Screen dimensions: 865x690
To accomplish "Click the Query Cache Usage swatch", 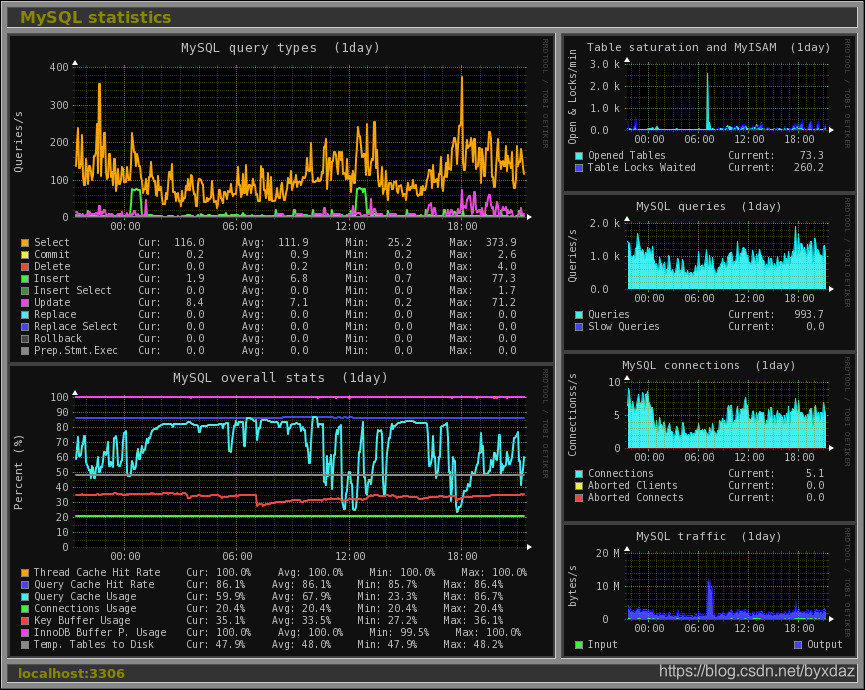I will [x=25, y=597].
